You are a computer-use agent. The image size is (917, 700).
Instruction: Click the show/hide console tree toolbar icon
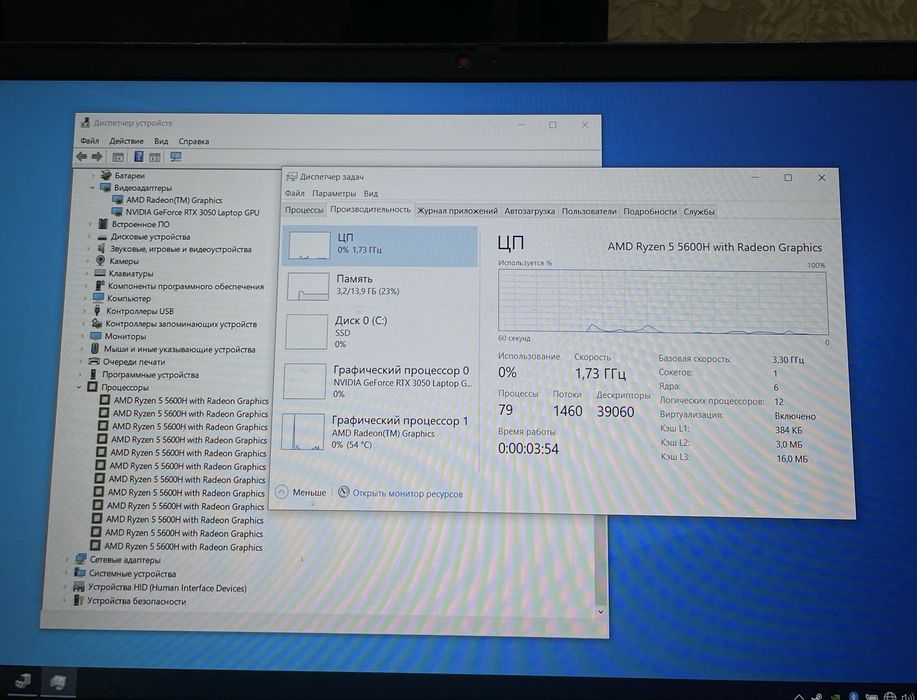pos(118,157)
